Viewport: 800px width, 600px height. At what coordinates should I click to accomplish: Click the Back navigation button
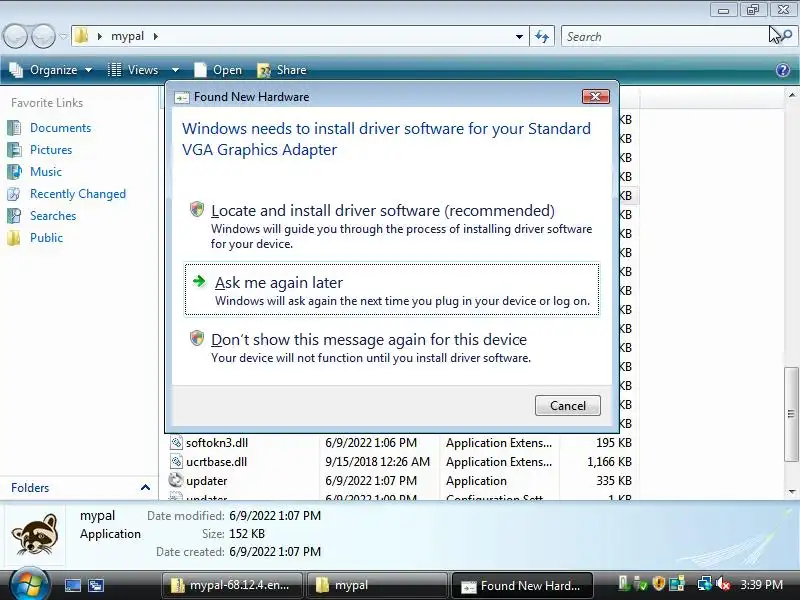tap(15, 36)
